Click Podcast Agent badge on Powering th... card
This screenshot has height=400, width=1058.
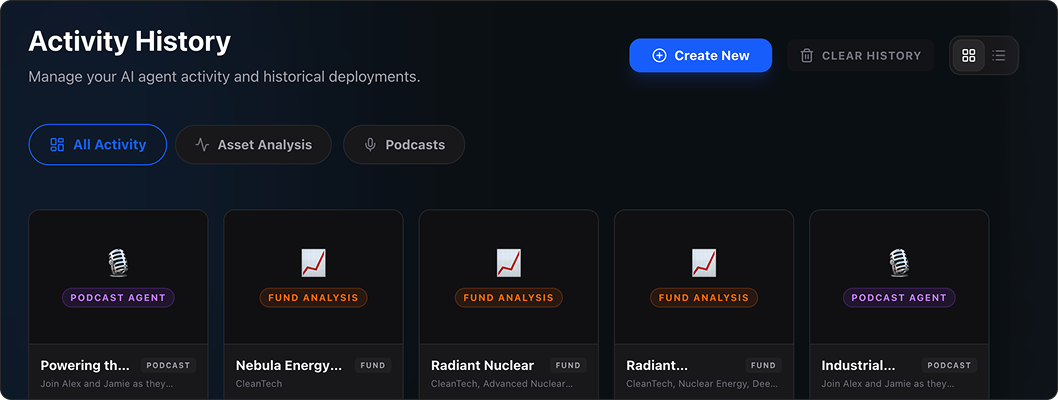tap(118, 297)
